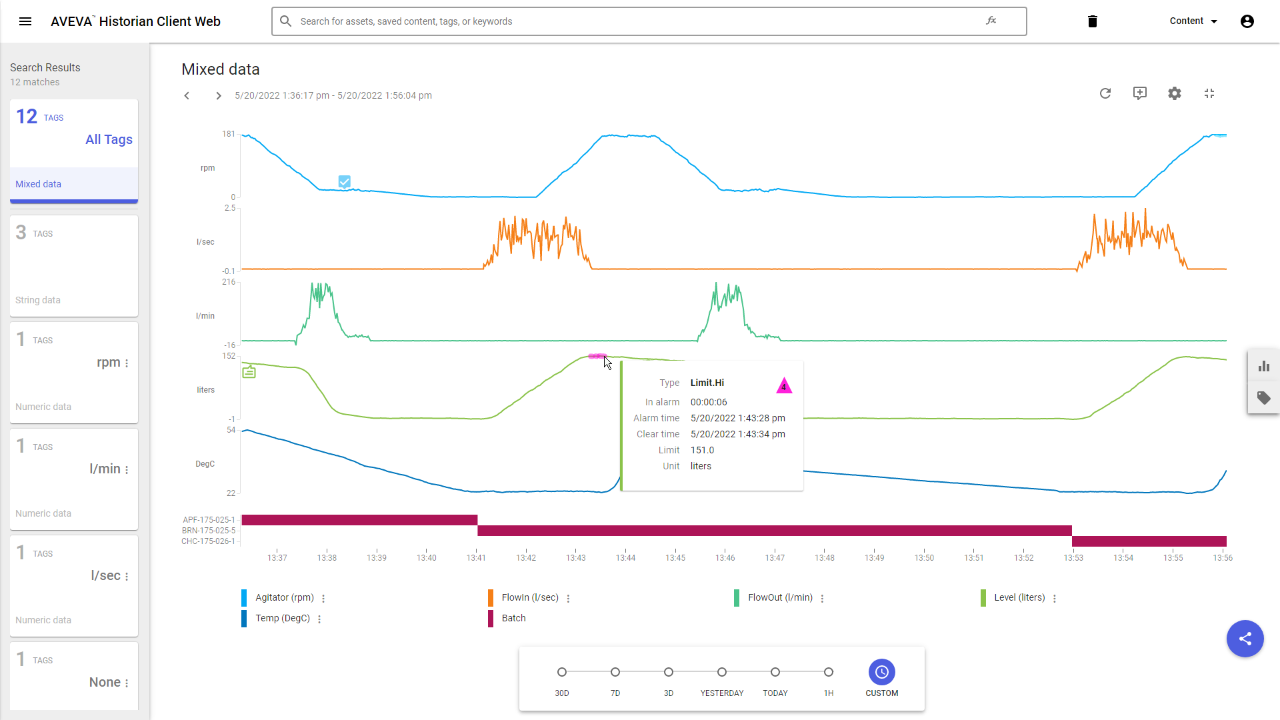Open the Content dropdown

click(x=1193, y=21)
